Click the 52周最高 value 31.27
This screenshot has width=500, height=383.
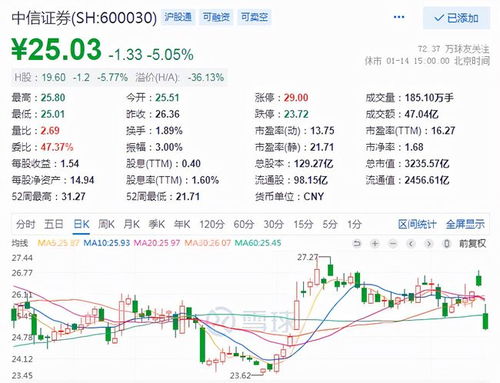pos(73,197)
